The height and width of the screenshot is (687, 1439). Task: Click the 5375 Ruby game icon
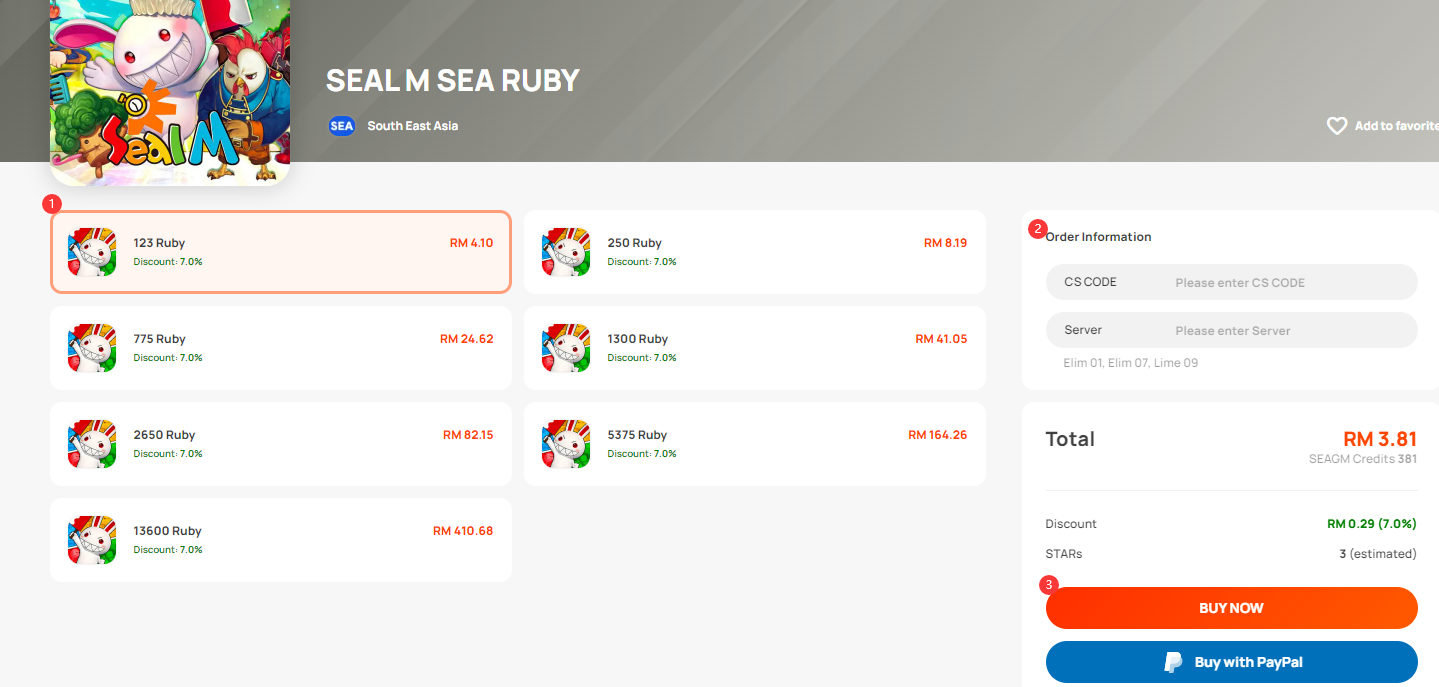click(x=566, y=444)
